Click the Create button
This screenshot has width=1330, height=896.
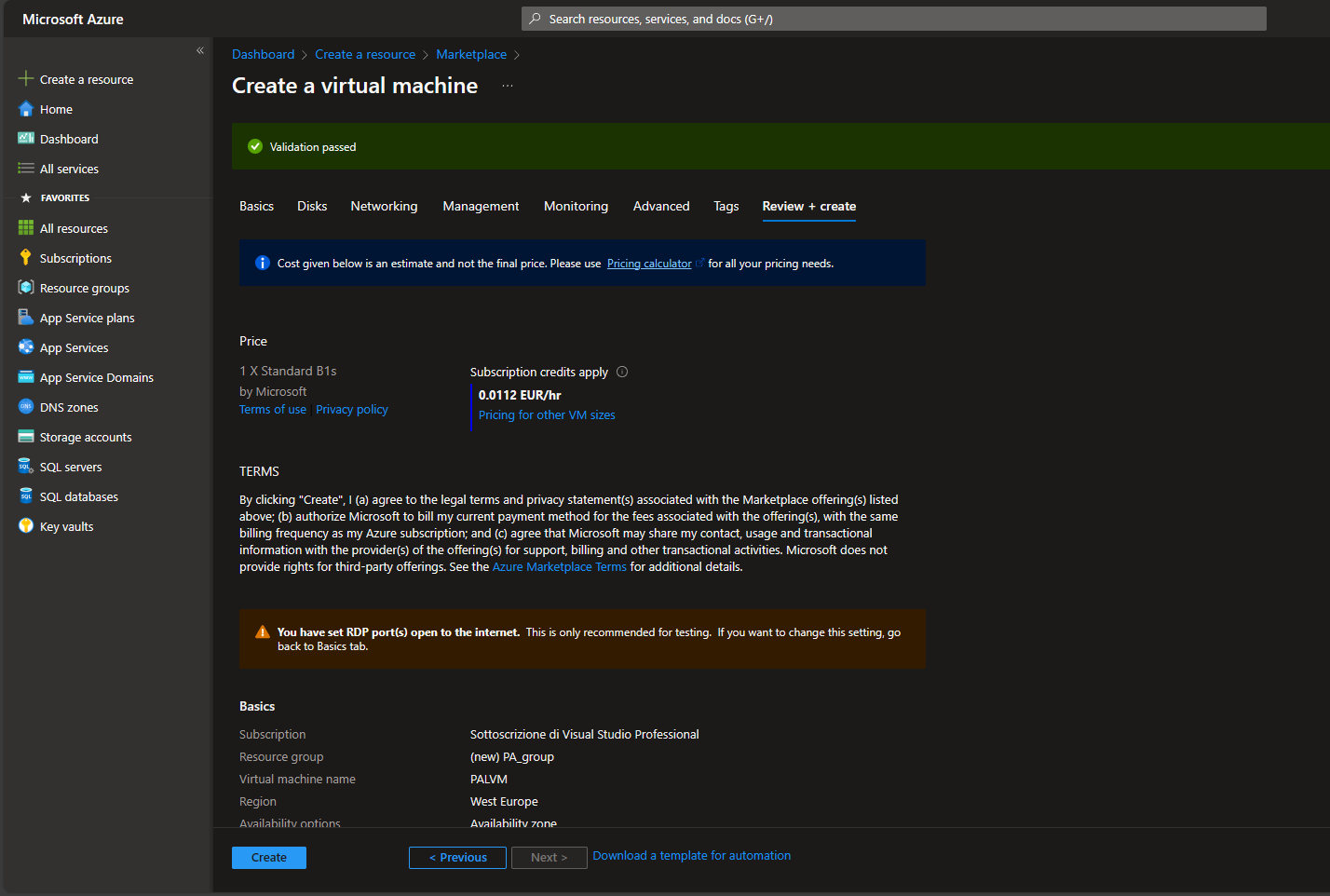pos(269,858)
